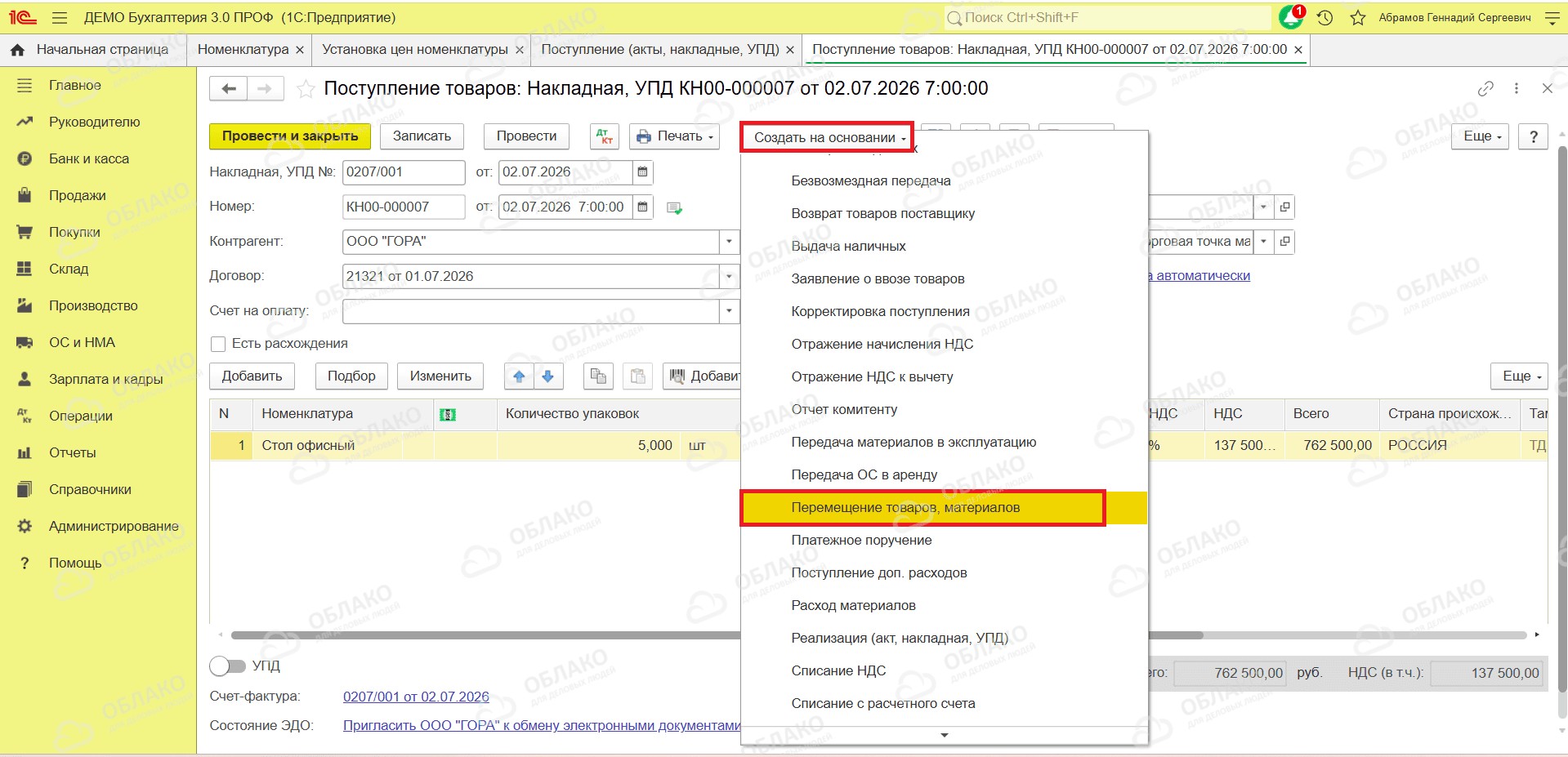Image resolution: width=1568 pixels, height=757 pixels.
Task: Move row down with the blue arrow
Action: 547,376
